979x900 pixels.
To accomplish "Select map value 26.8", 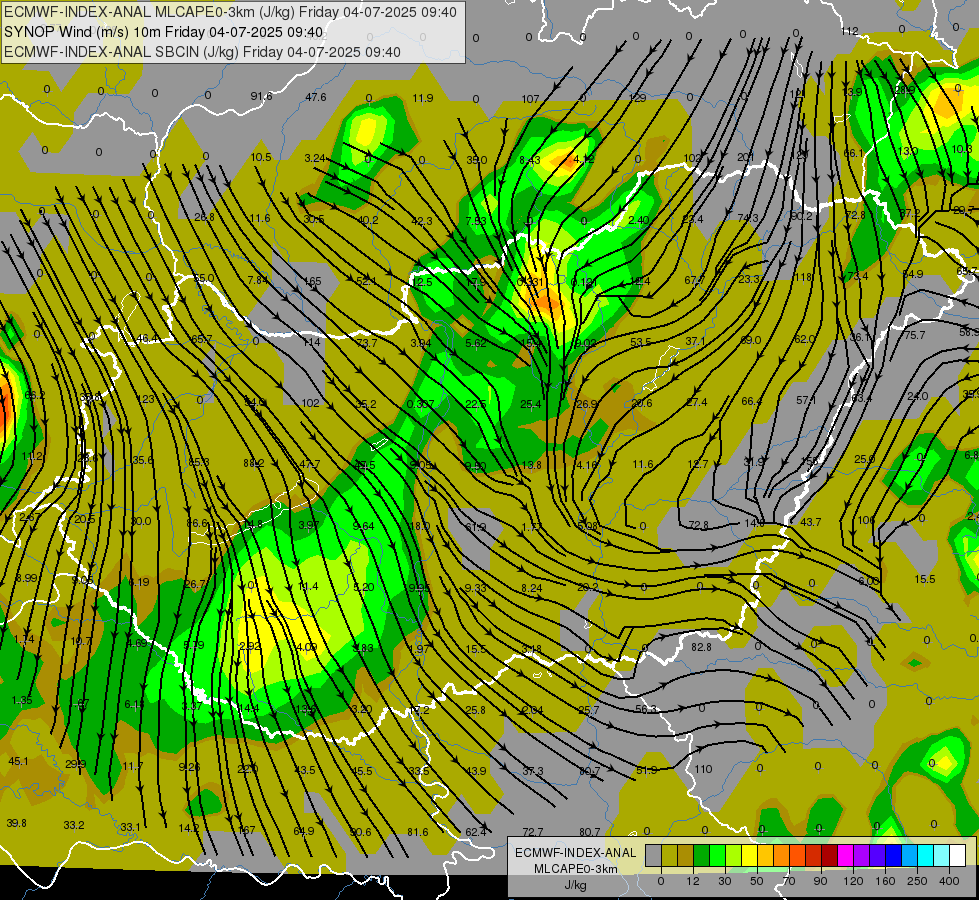I will [204, 217].
